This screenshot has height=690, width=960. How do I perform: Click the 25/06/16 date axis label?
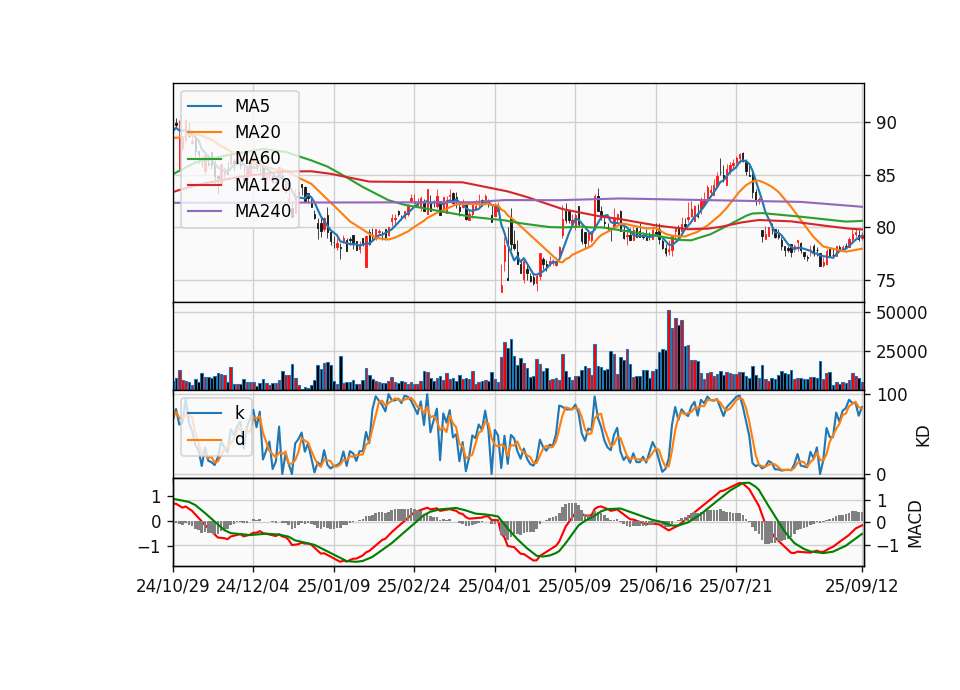[656, 586]
